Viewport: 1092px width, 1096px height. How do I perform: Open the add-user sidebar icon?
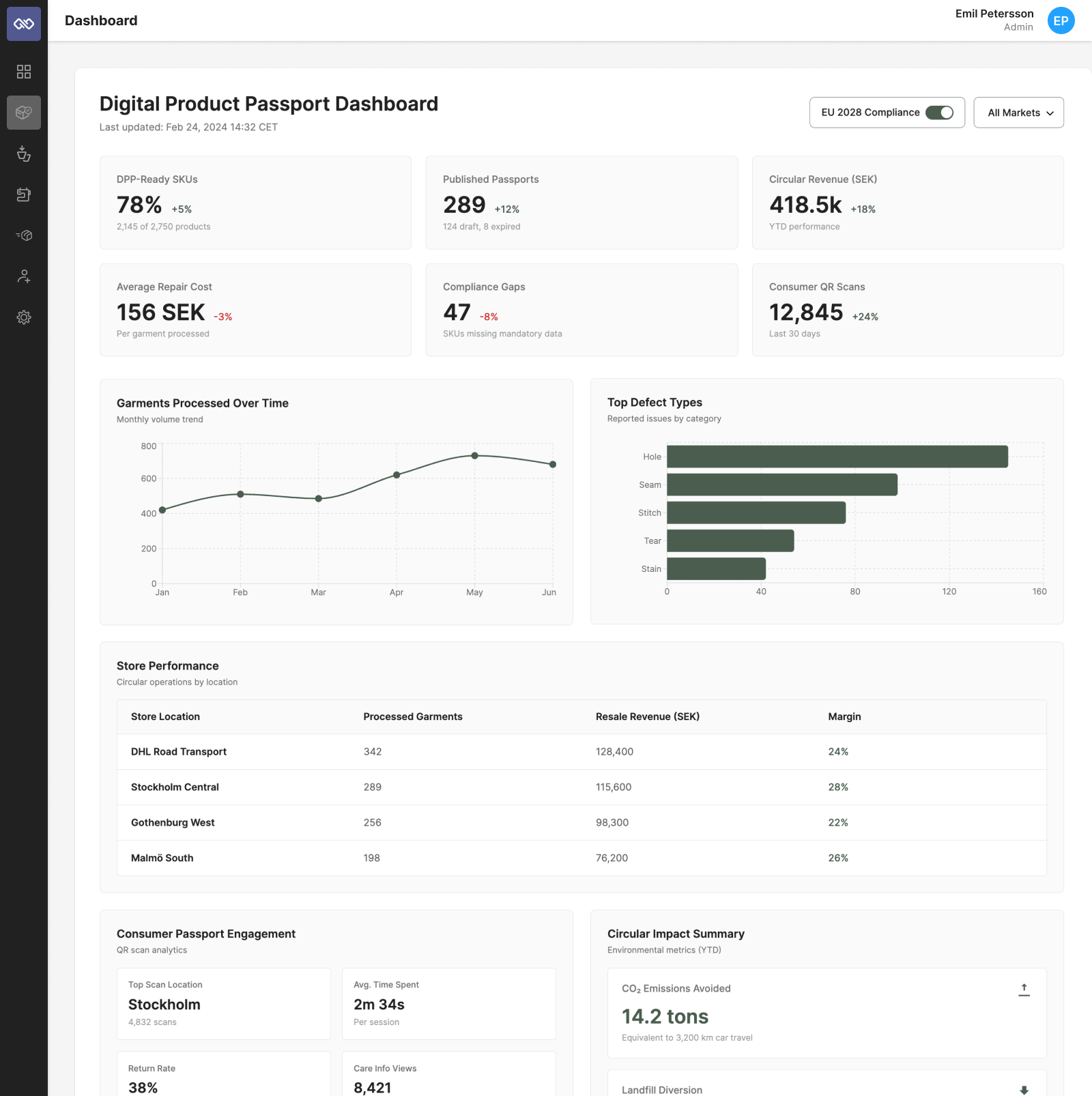tap(24, 276)
